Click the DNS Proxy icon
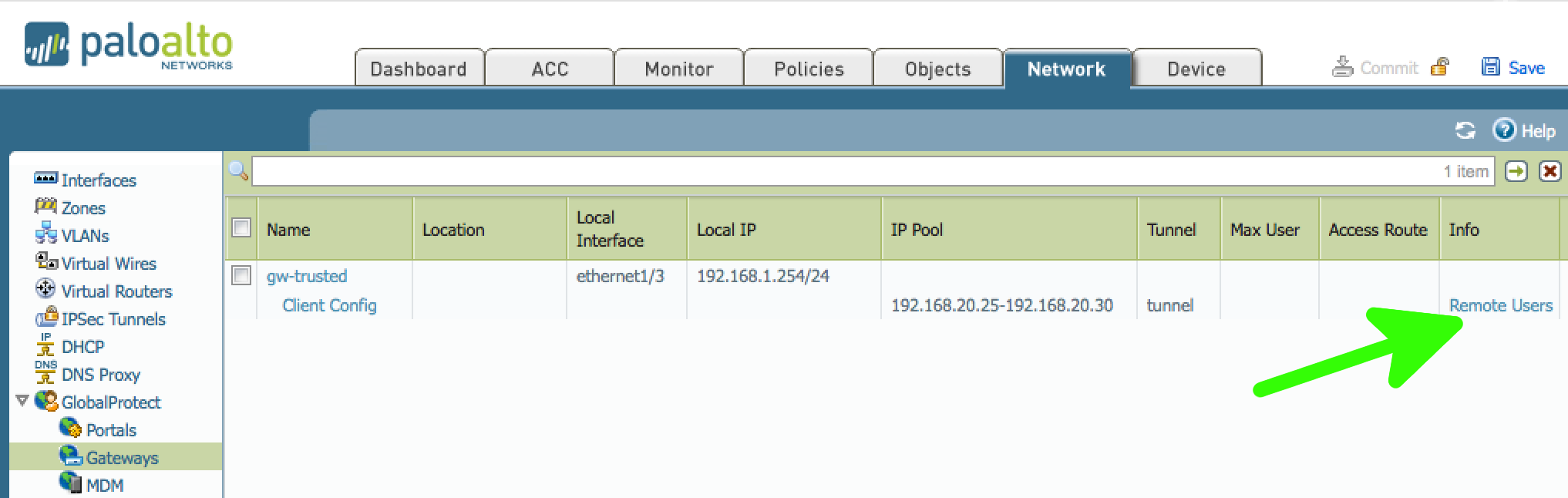This screenshot has height=498, width=1568. pyautogui.click(x=45, y=372)
